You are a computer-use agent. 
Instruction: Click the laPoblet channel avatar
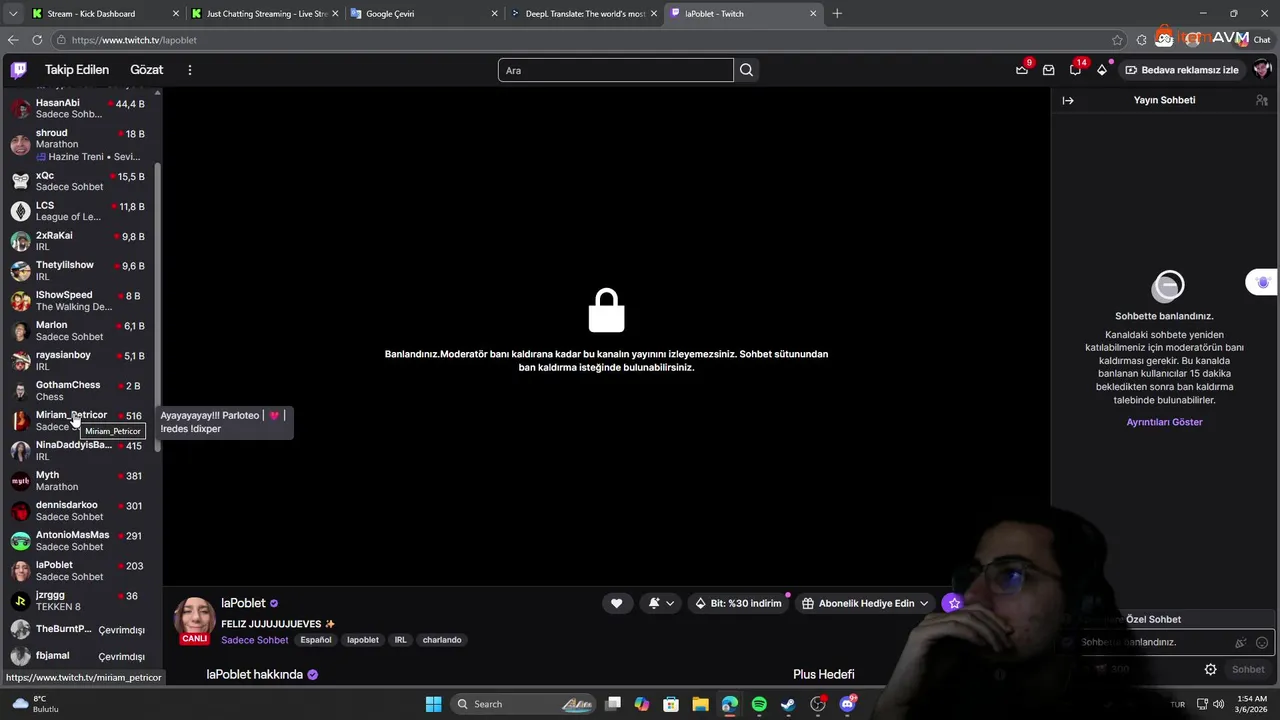(194, 620)
